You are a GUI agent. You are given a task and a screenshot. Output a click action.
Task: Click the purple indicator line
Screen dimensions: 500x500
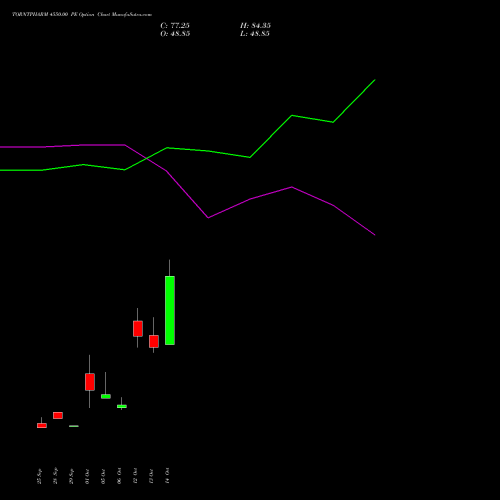click(x=187, y=194)
